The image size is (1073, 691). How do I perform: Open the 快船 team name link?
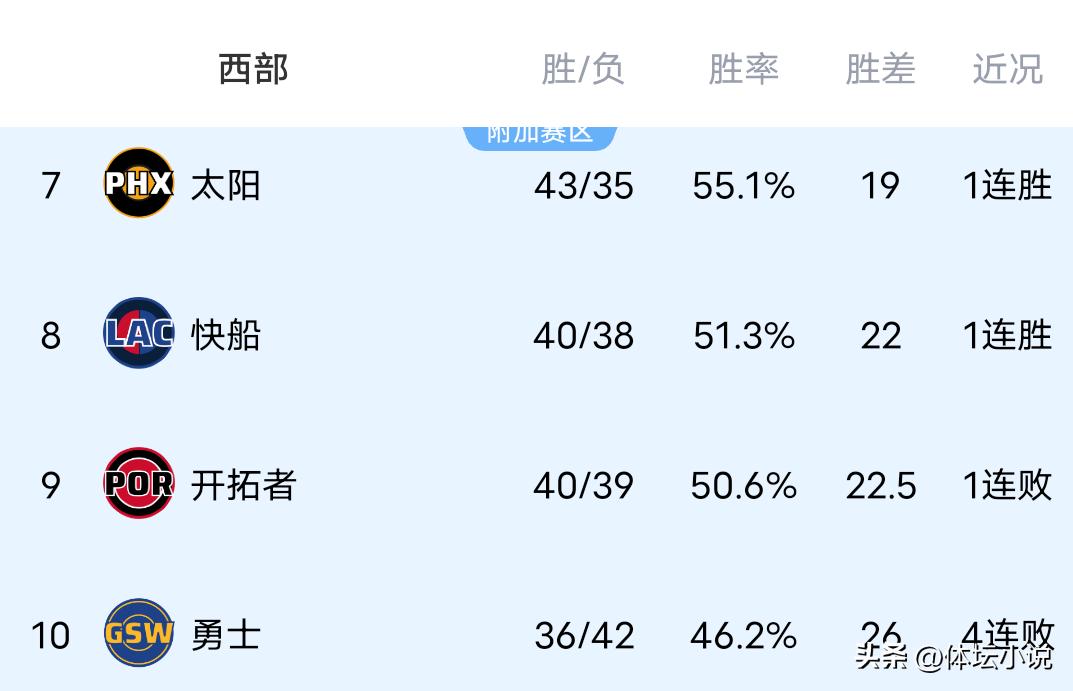[226, 335]
